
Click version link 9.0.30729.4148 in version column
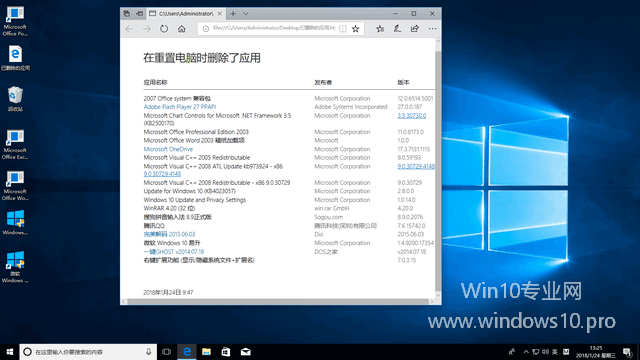416,166
